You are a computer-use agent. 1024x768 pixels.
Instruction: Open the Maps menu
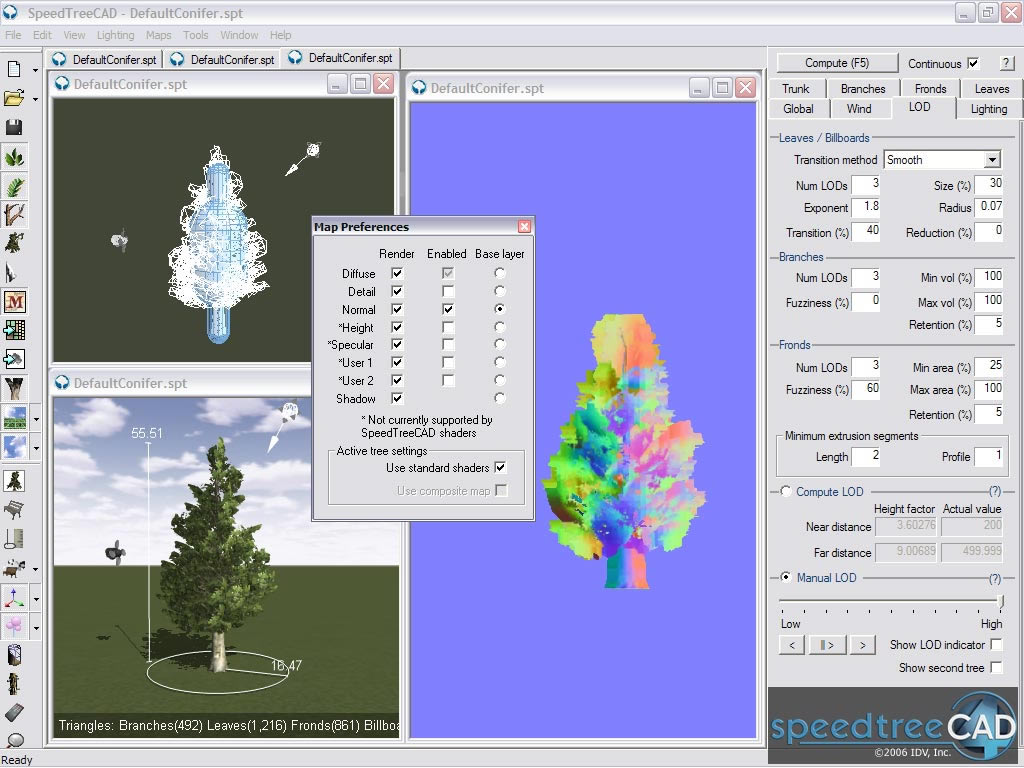[x=158, y=35]
